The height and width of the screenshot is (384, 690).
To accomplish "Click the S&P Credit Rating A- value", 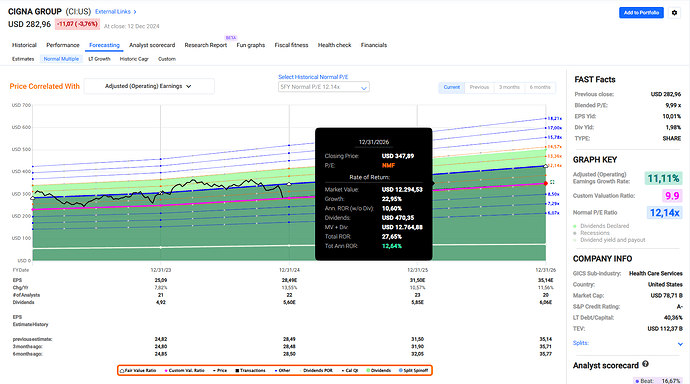I will tap(679, 307).
